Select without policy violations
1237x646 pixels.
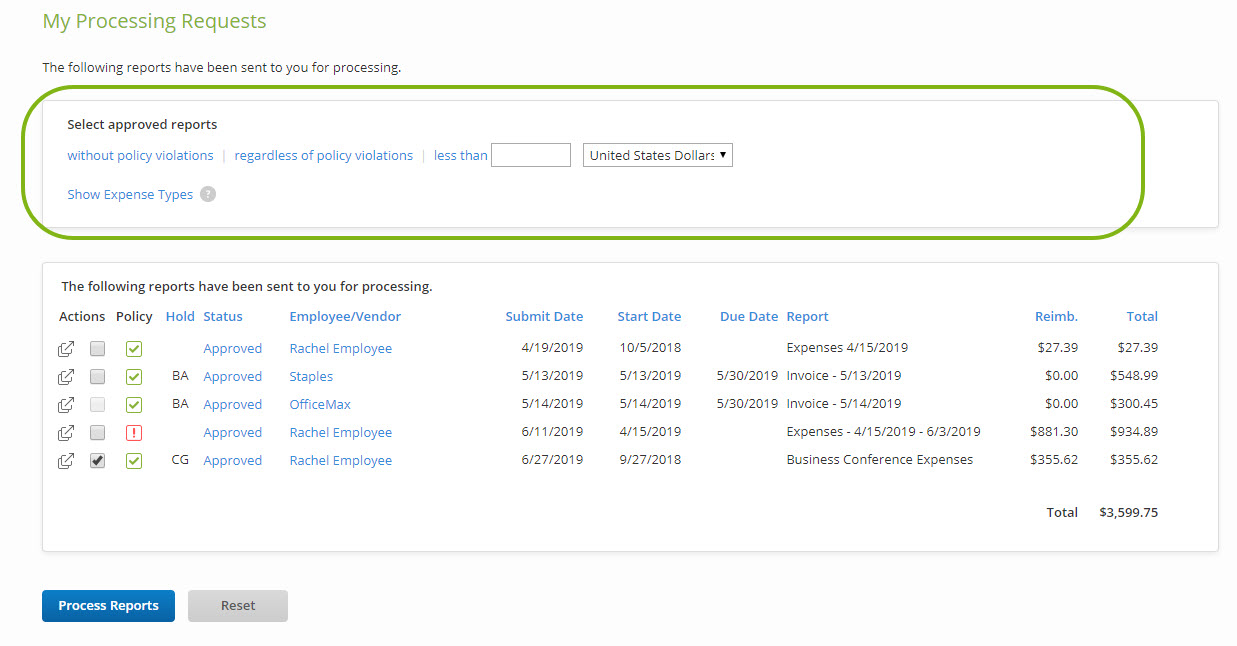click(140, 155)
